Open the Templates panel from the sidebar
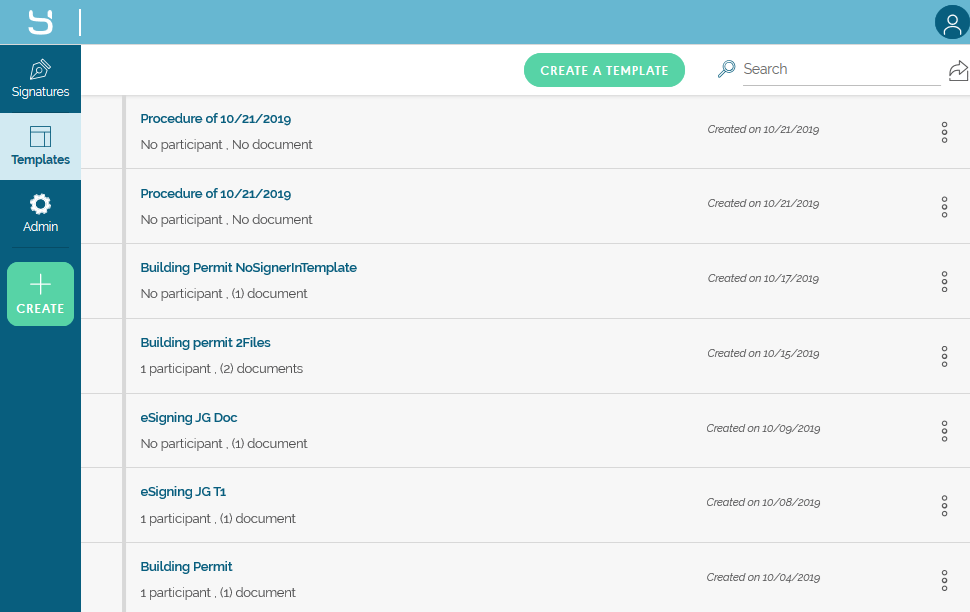Viewport: 970px width, 612px height. click(40, 146)
